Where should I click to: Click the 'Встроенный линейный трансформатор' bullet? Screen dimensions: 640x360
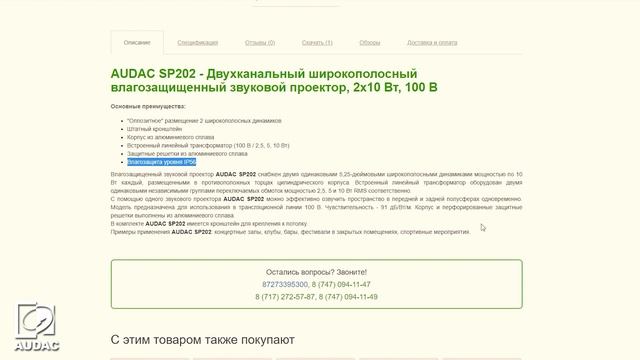coord(208,145)
